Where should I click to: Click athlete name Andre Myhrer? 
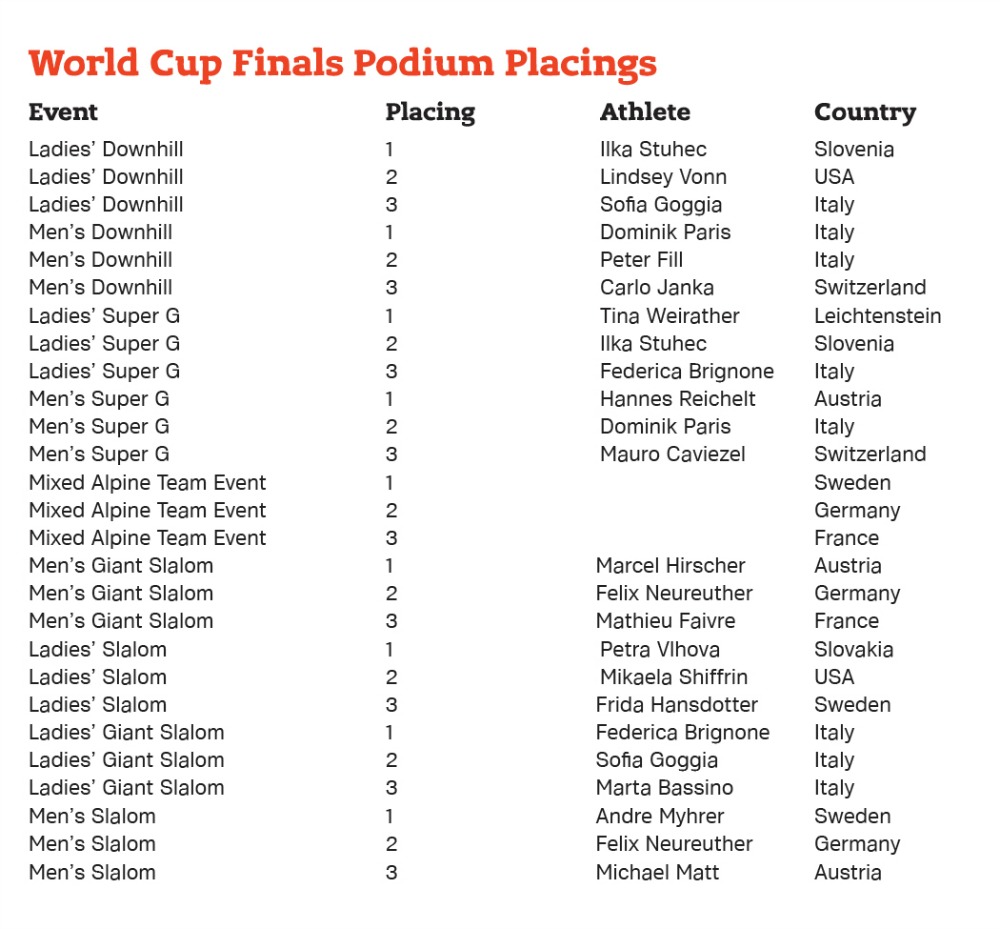click(659, 816)
